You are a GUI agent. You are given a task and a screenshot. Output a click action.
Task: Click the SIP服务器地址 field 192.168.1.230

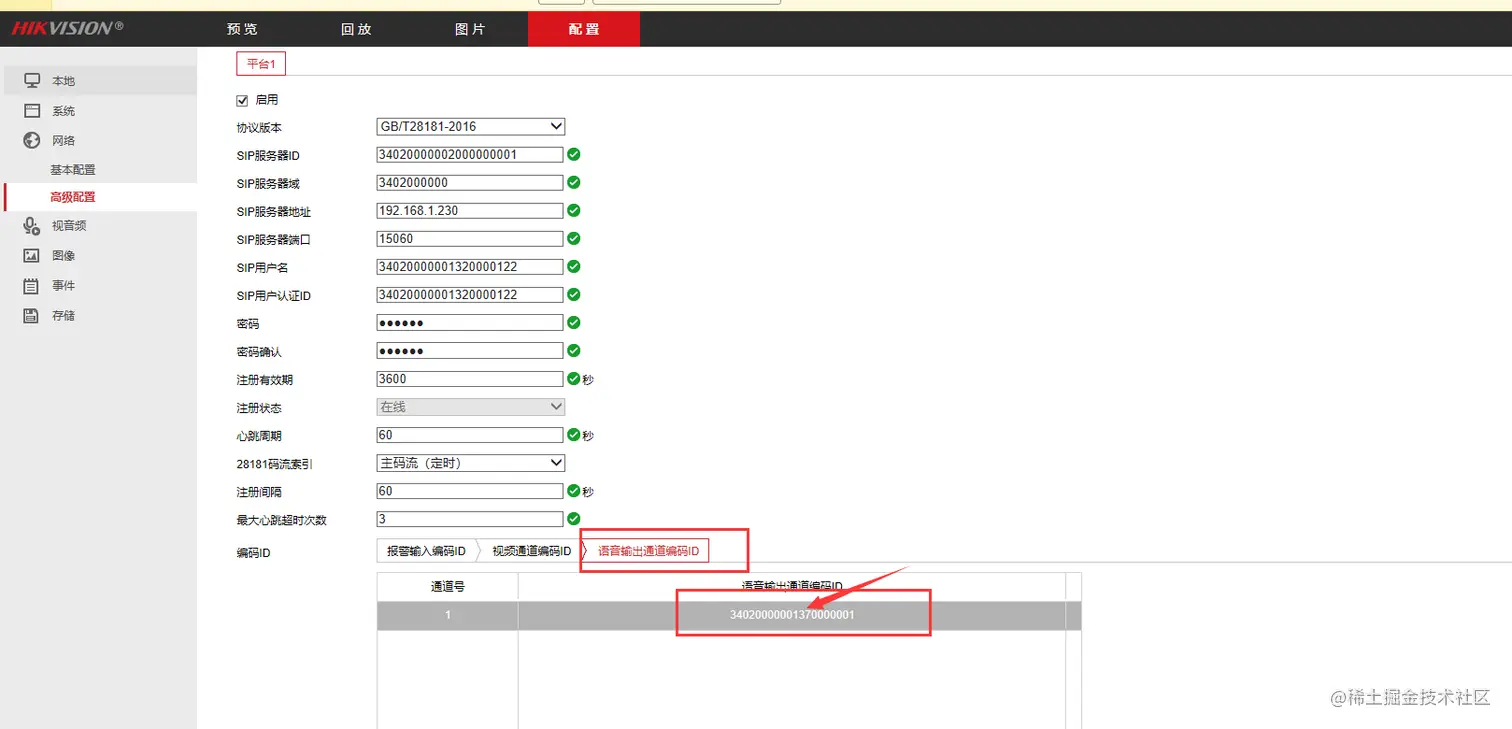[x=470, y=211]
